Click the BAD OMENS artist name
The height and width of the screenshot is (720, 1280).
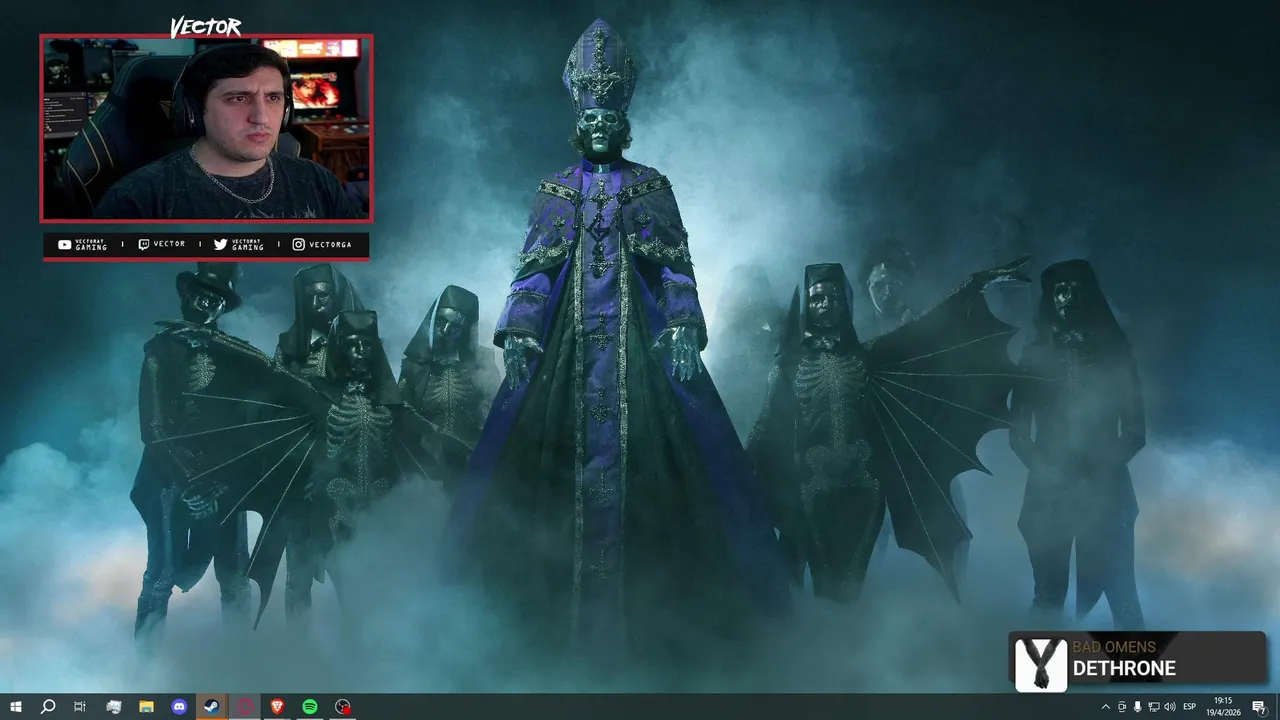coord(1114,648)
